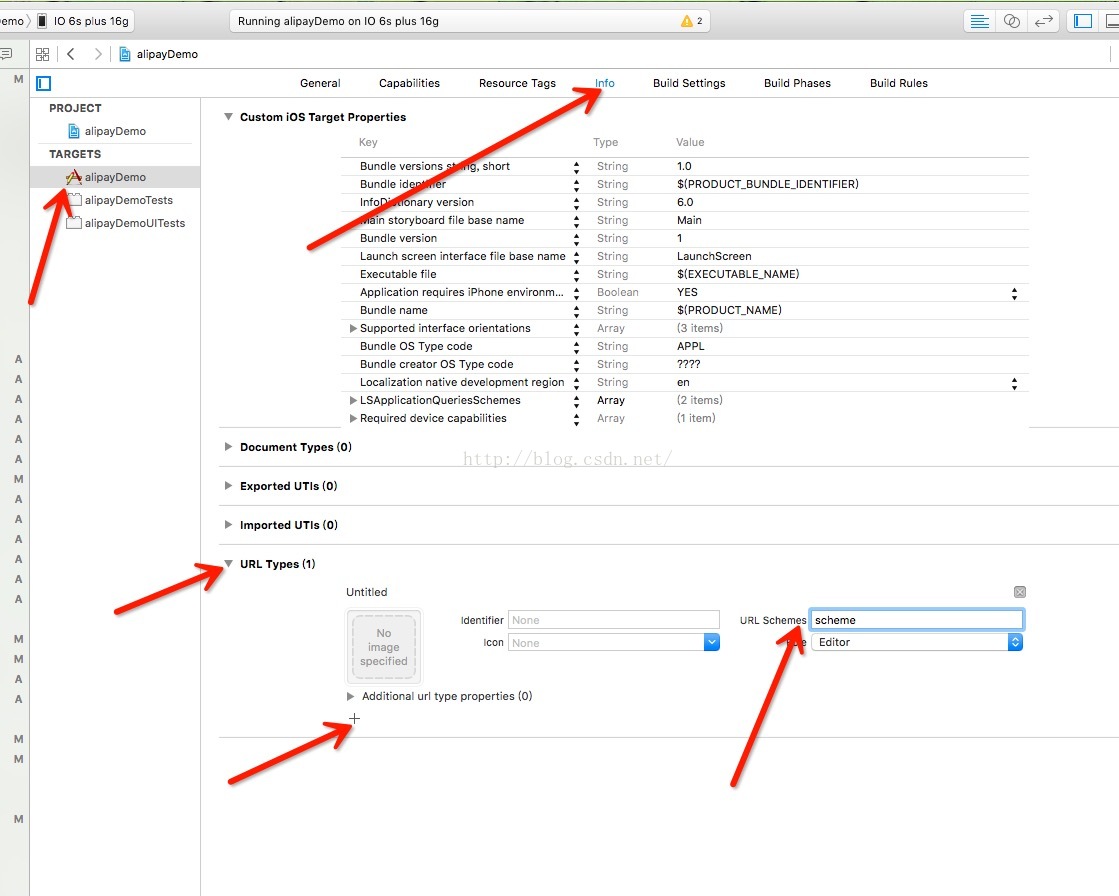Select the alipayDemo target
The width and height of the screenshot is (1119, 896).
(x=115, y=177)
